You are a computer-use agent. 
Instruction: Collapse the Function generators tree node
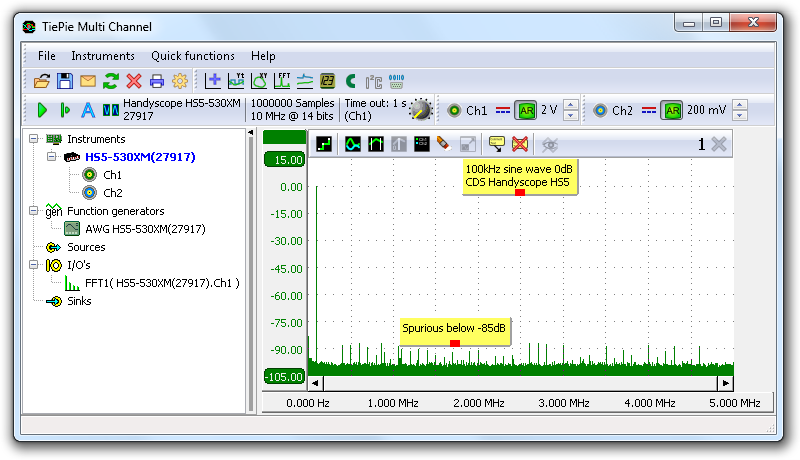click(35, 211)
